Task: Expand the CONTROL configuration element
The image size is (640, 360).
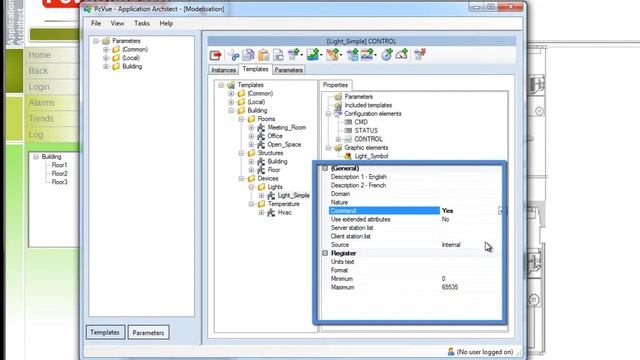Action: coord(338,139)
